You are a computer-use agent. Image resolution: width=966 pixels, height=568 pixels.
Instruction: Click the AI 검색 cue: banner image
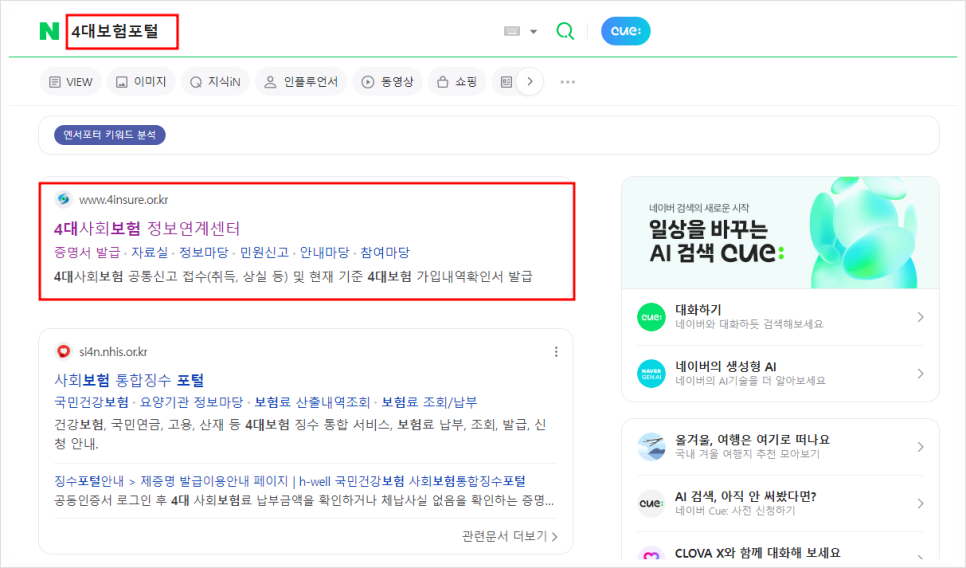coord(780,233)
